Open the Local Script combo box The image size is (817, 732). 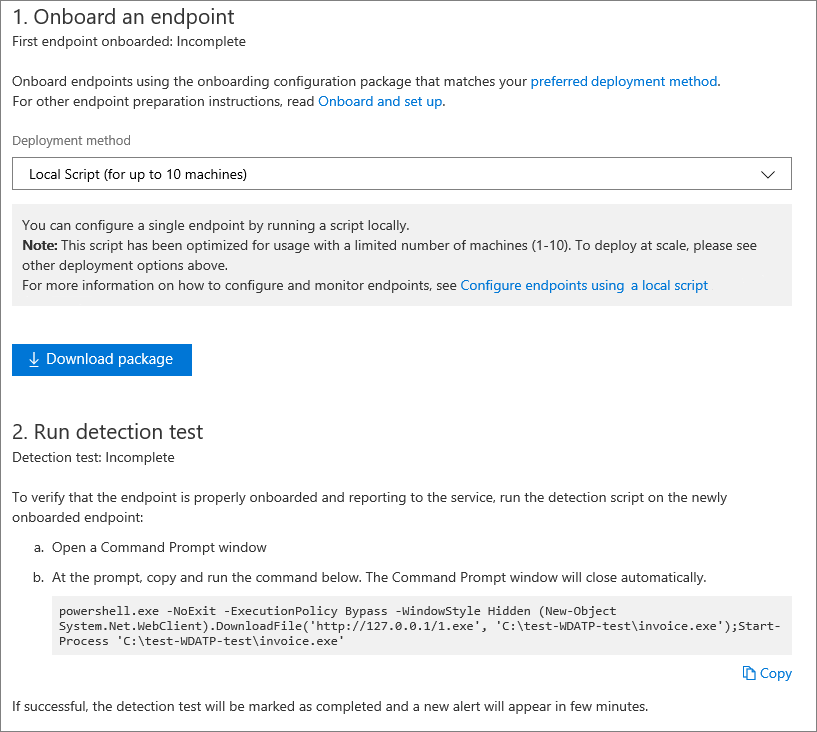[400, 174]
